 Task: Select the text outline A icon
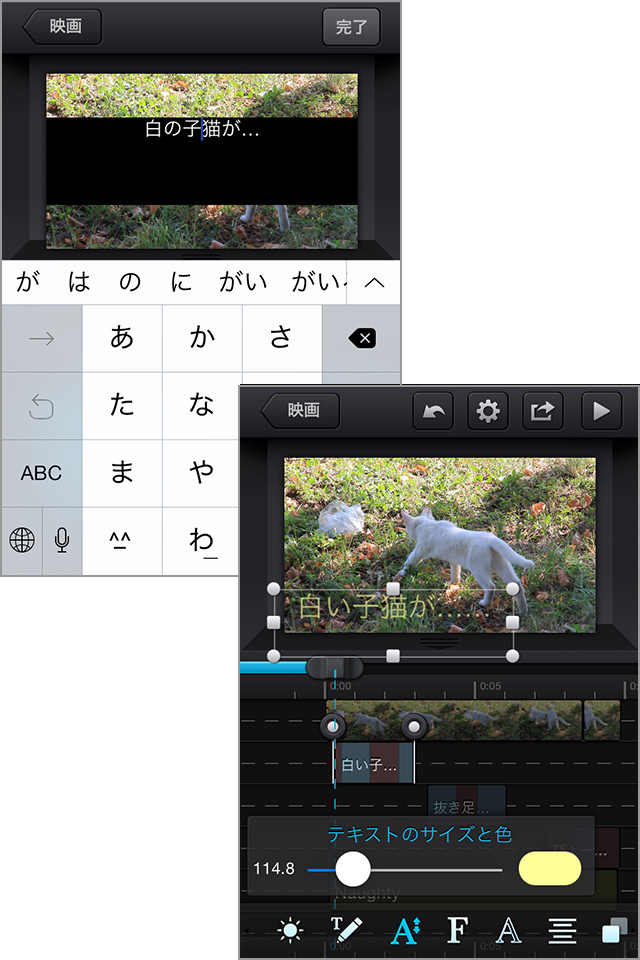(x=510, y=931)
